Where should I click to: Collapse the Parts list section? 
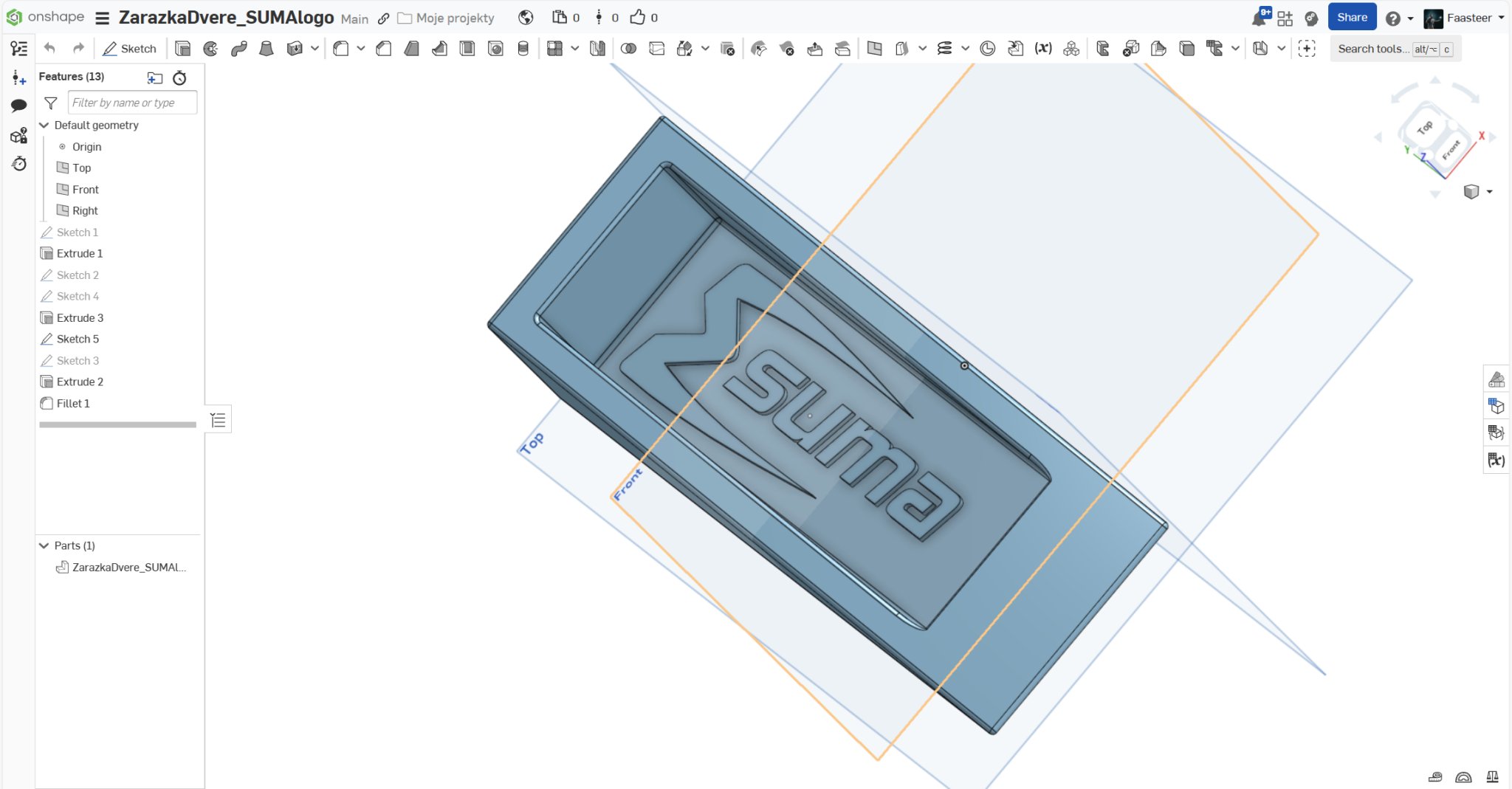(44, 545)
